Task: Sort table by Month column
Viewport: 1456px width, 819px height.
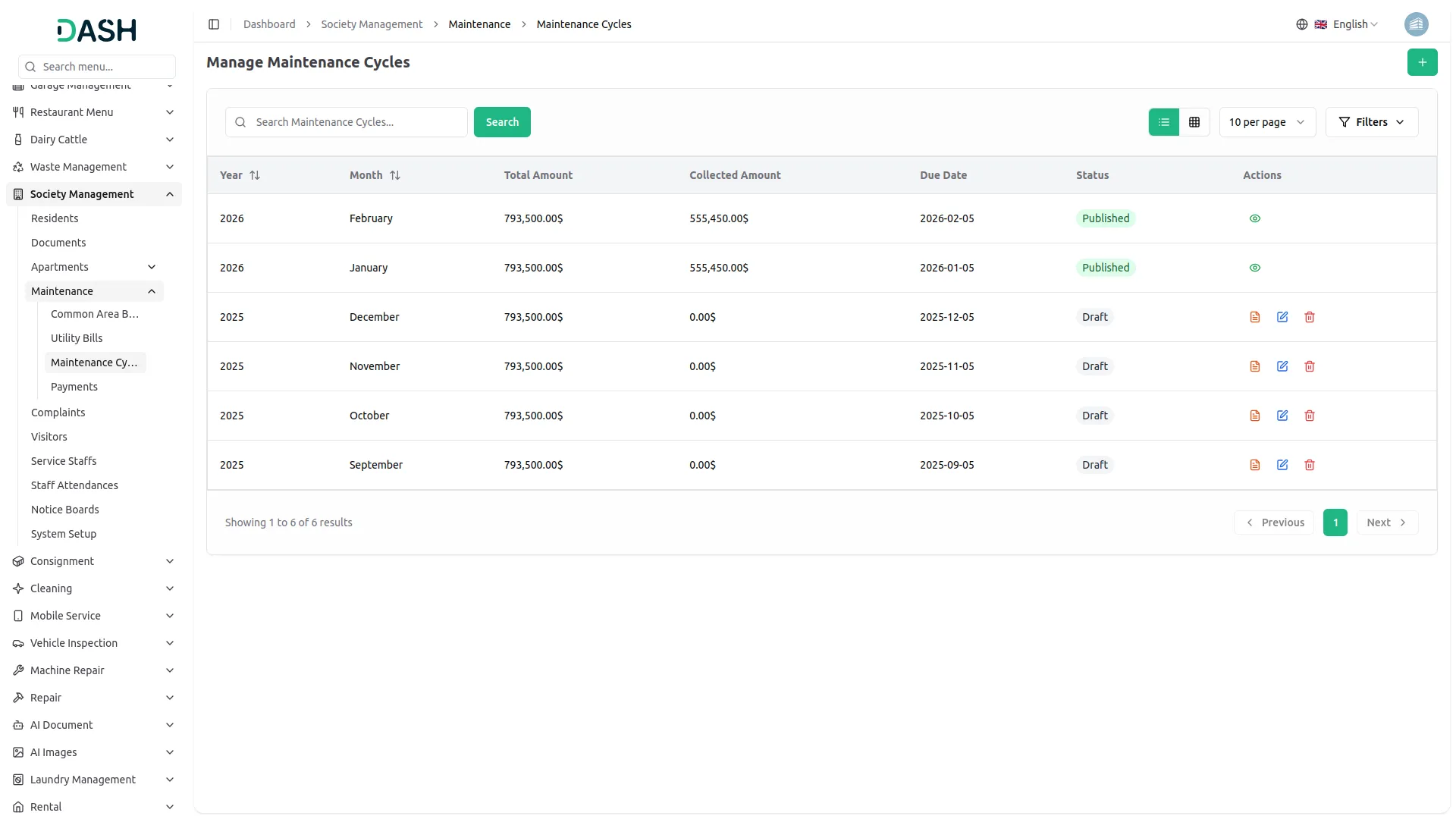Action: tap(395, 175)
